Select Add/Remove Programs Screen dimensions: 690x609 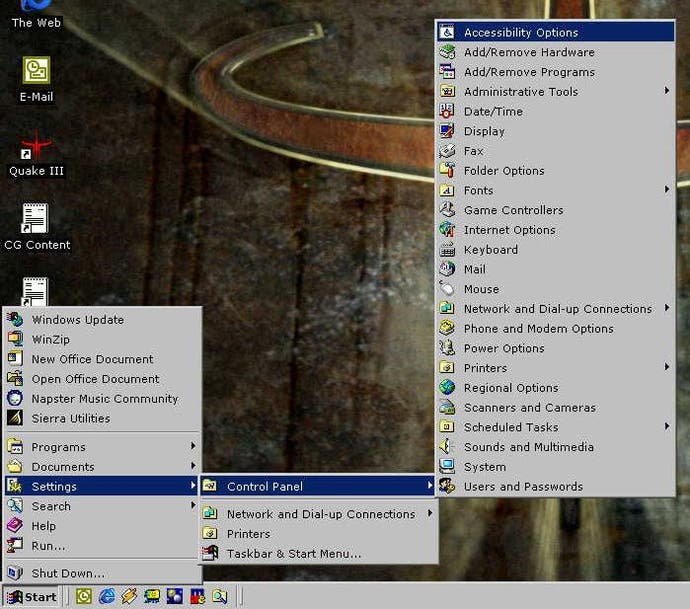pyautogui.click(x=556, y=72)
